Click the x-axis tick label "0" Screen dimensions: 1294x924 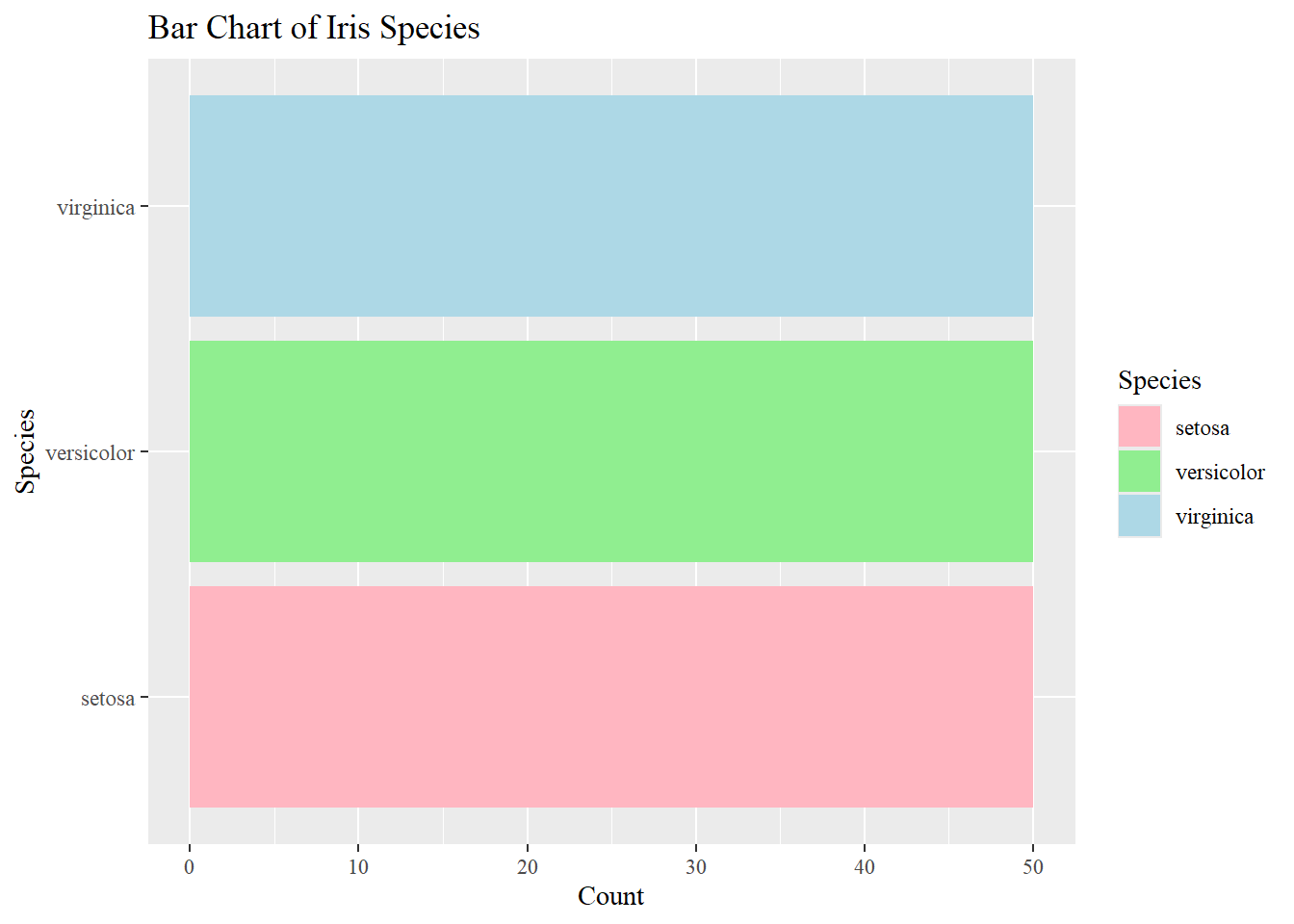pyautogui.click(x=190, y=867)
